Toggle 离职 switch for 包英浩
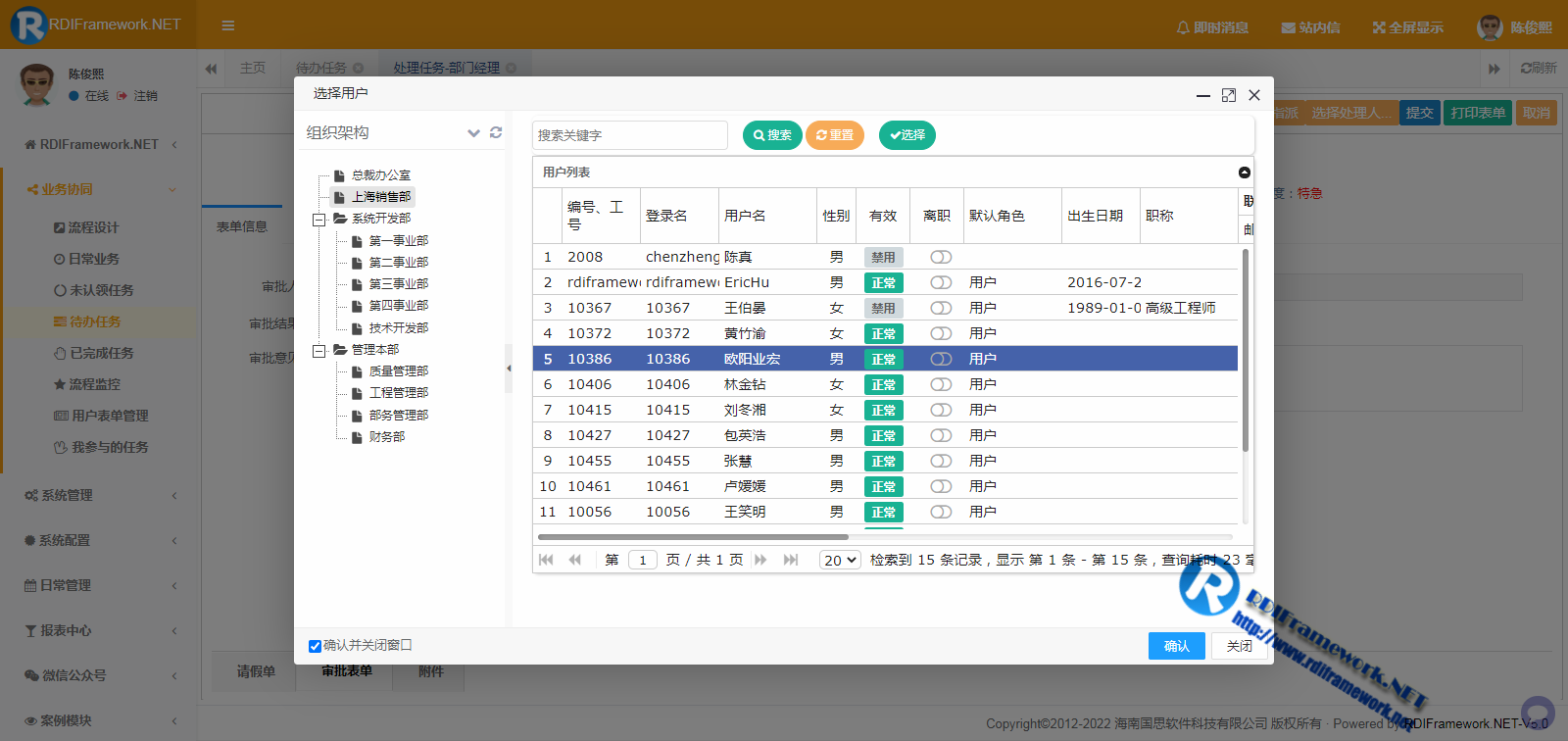The width and height of the screenshot is (1568, 741). pyautogui.click(x=941, y=435)
